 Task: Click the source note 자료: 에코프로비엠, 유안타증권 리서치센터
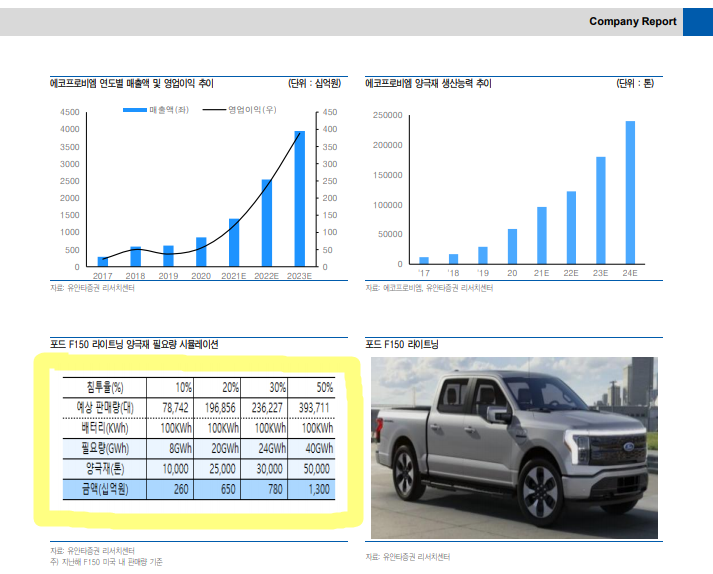429,288
